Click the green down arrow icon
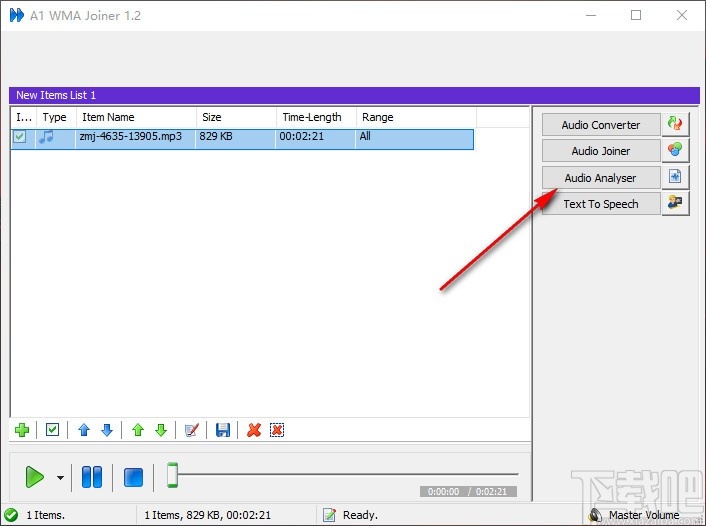Viewport: 706px width, 526px height. click(x=161, y=430)
